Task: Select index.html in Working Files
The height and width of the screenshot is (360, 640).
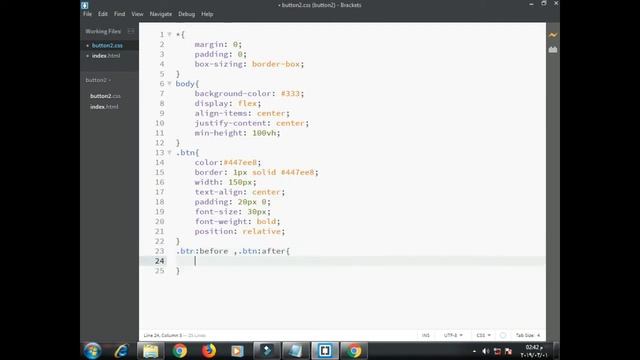Action: (x=106, y=56)
